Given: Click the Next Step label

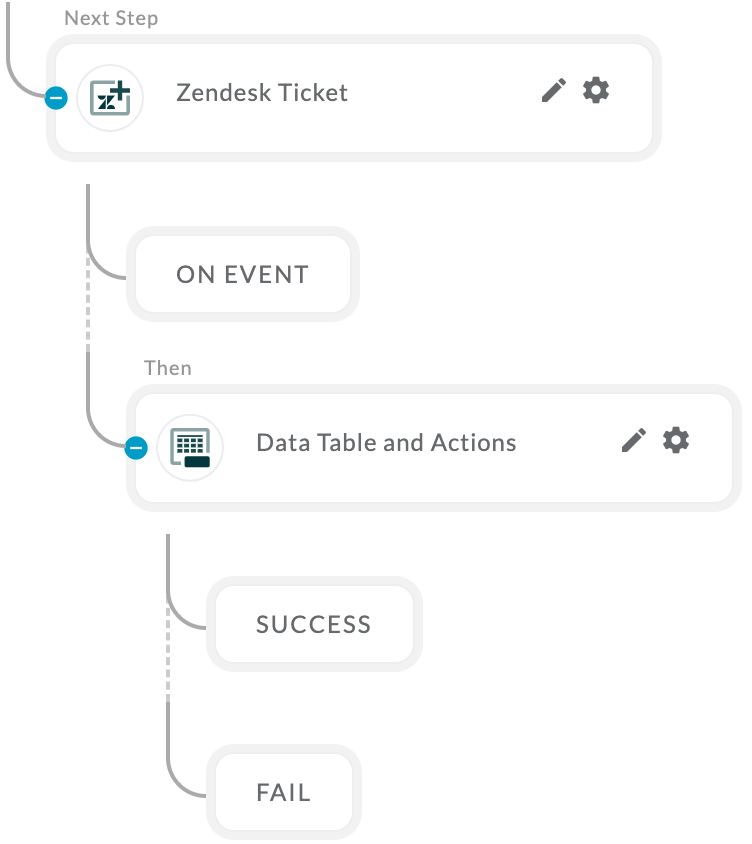Looking at the screenshot, I should [111, 18].
